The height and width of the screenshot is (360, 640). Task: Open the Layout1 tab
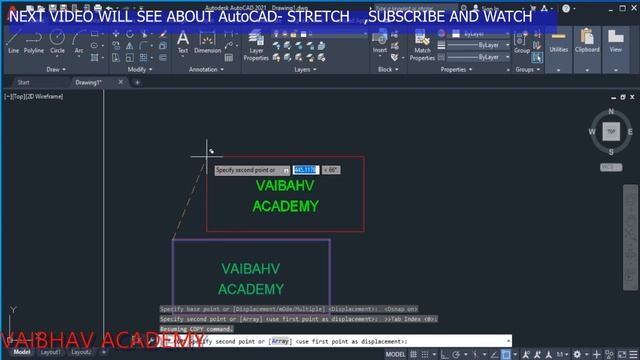pyautogui.click(x=51, y=352)
